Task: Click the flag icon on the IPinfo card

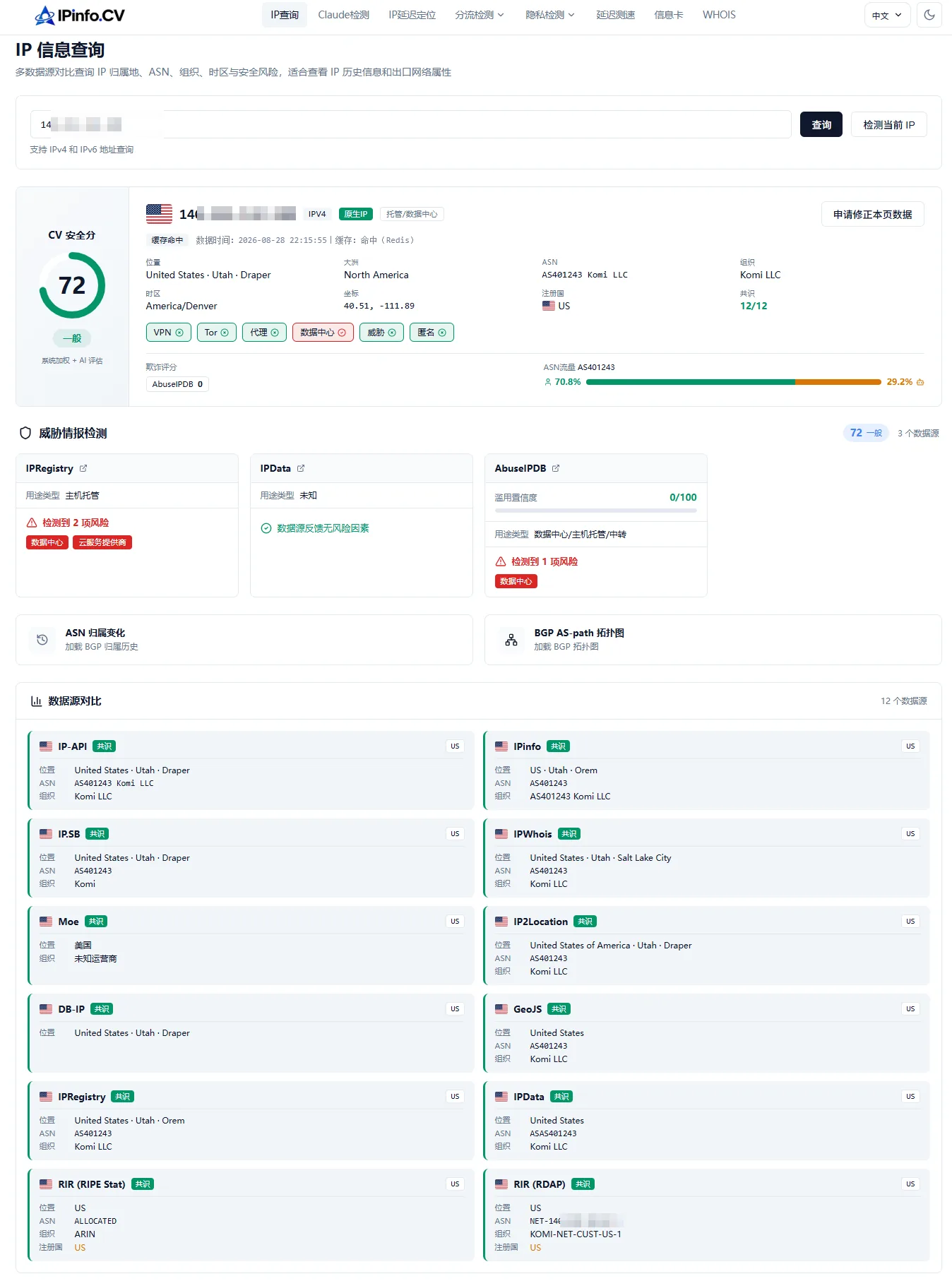Action: [x=501, y=746]
